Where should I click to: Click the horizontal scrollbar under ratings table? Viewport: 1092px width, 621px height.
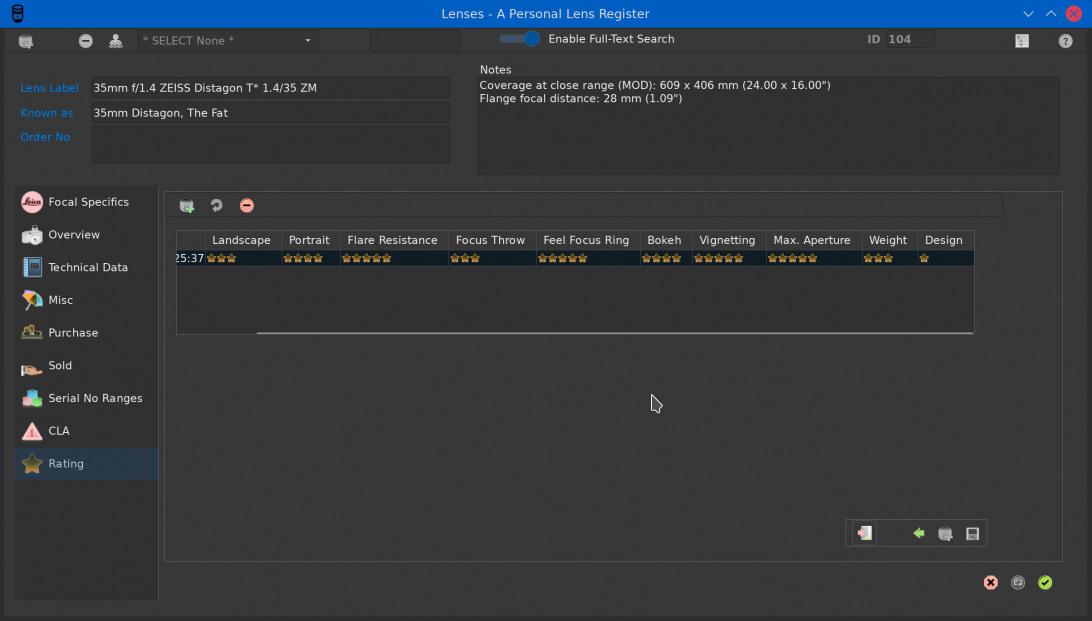(614, 333)
